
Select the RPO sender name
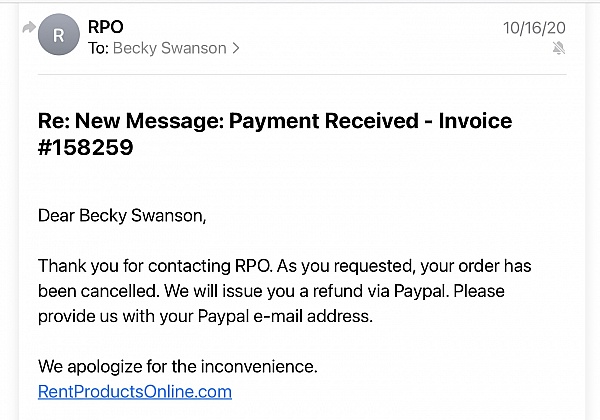[x=106, y=27]
